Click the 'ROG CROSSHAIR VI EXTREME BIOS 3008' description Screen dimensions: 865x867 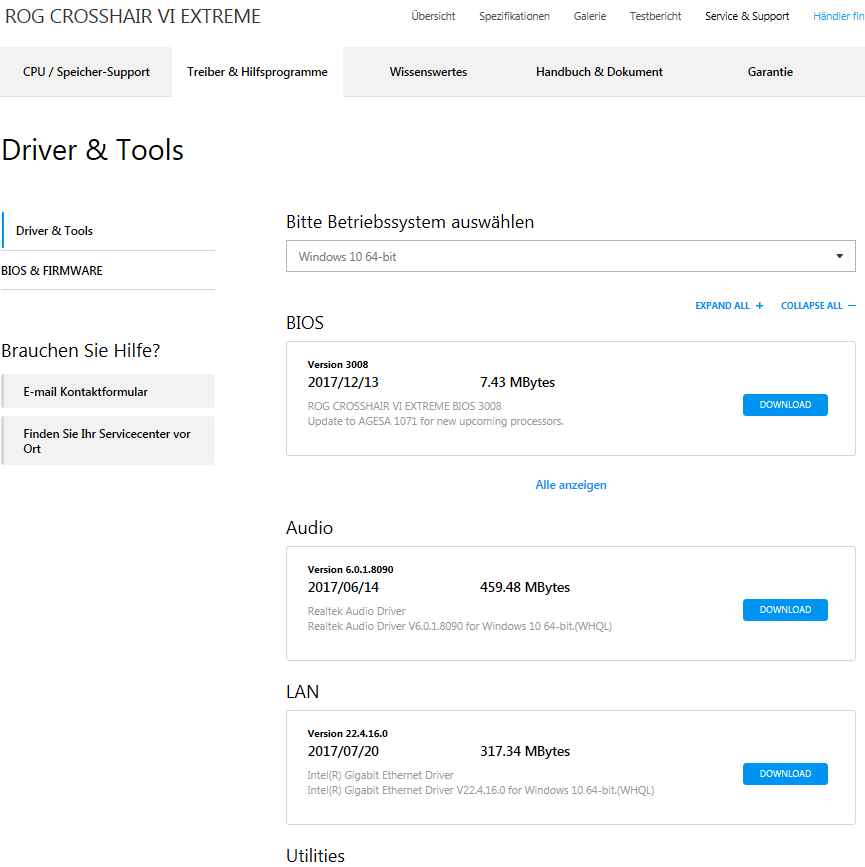click(x=404, y=406)
